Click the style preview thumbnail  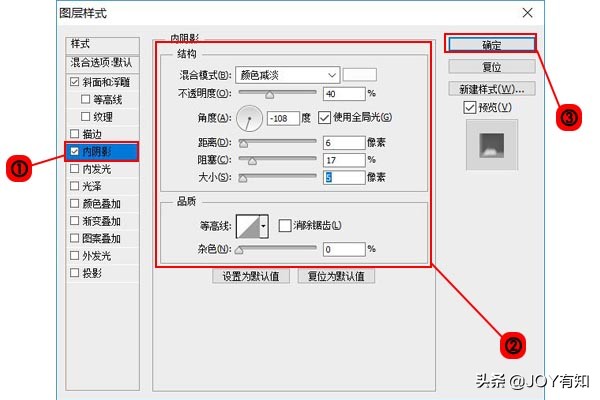click(x=492, y=145)
